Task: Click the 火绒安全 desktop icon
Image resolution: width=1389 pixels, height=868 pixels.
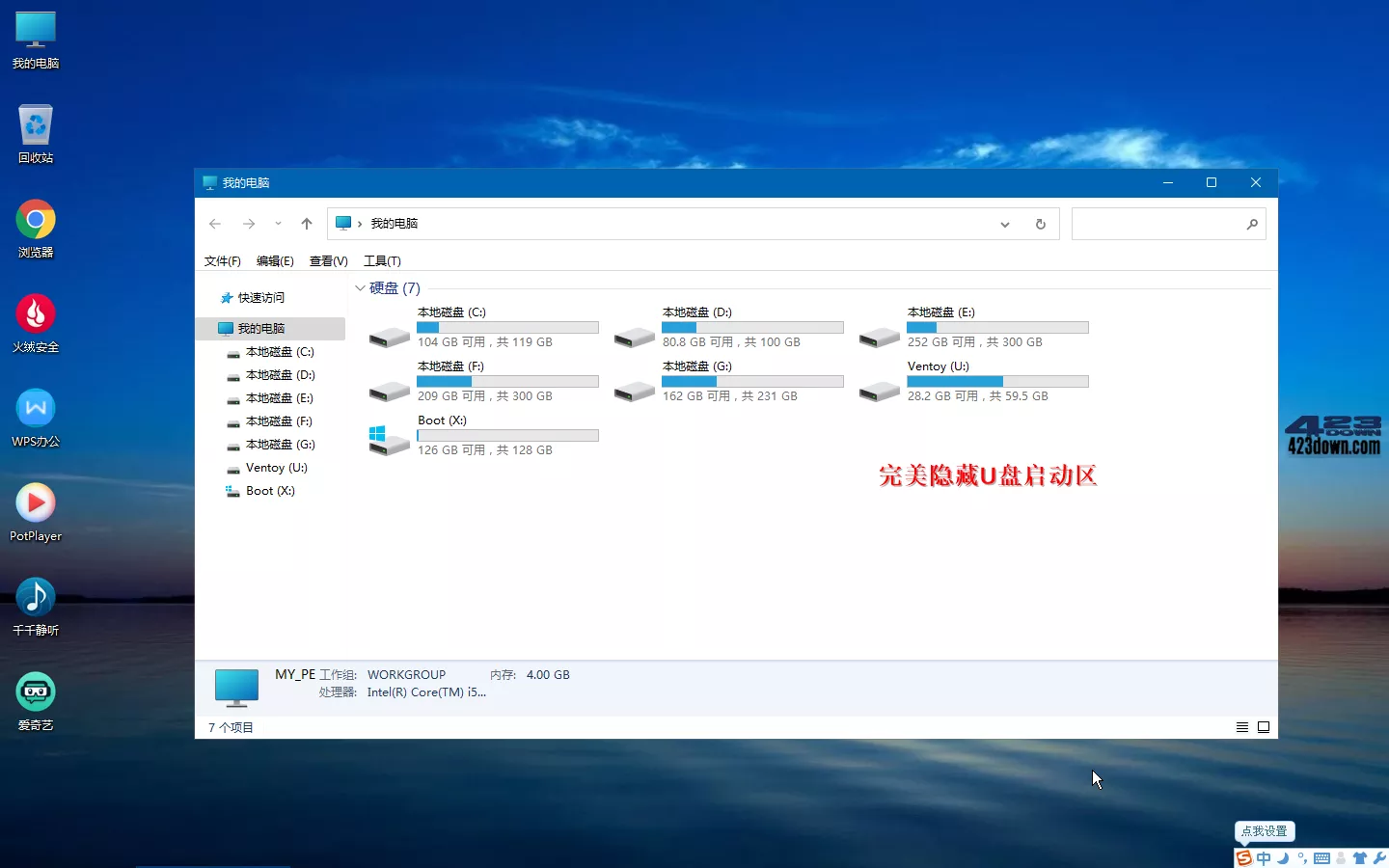Action: pos(36,315)
